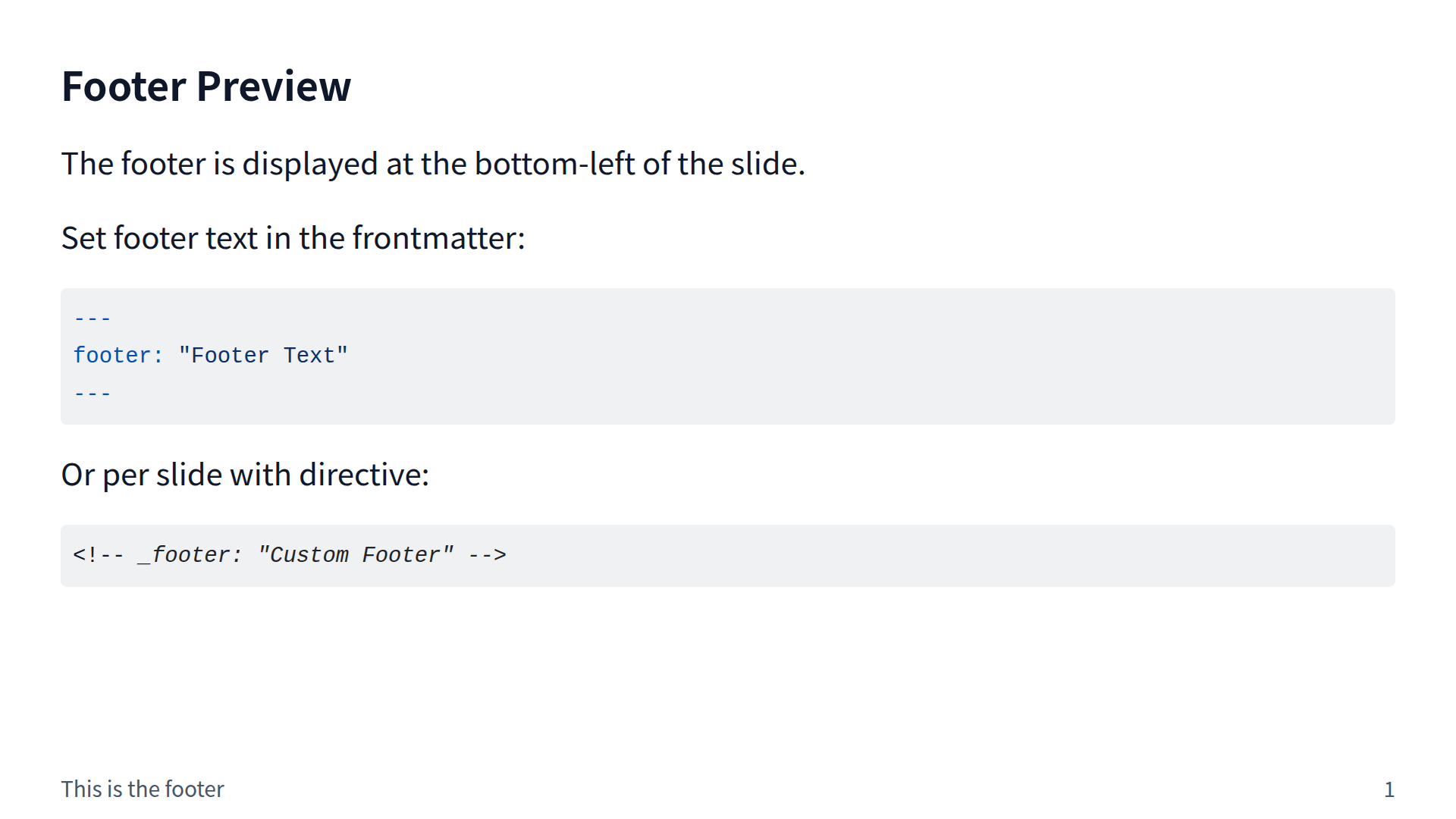Click empty area of the directive code block
The width and height of the screenshot is (1456, 819).
tap(910, 556)
